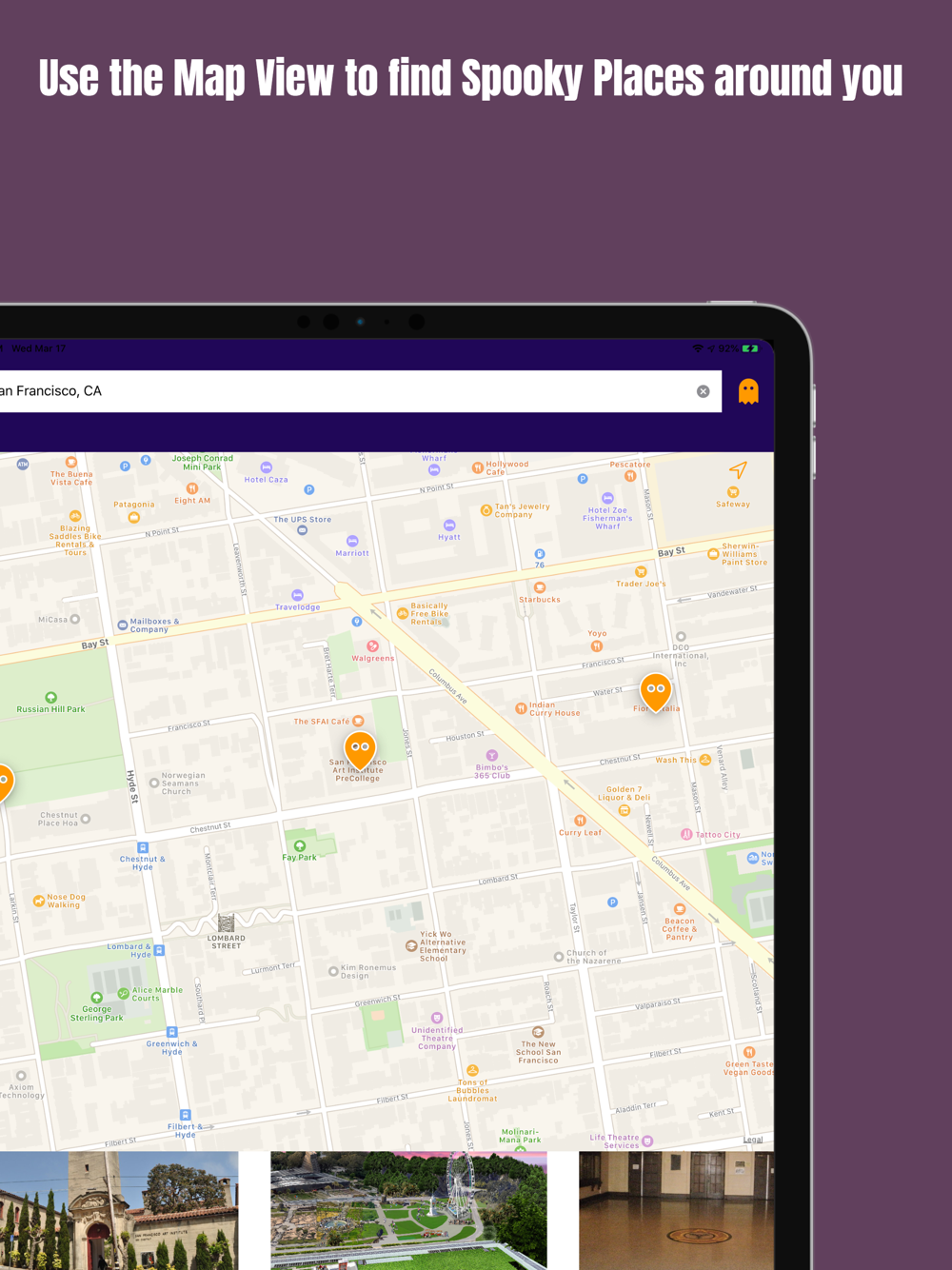Tap the Curry Leaf restaurant marker
The height and width of the screenshot is (1270, 952).
(580, 820)
